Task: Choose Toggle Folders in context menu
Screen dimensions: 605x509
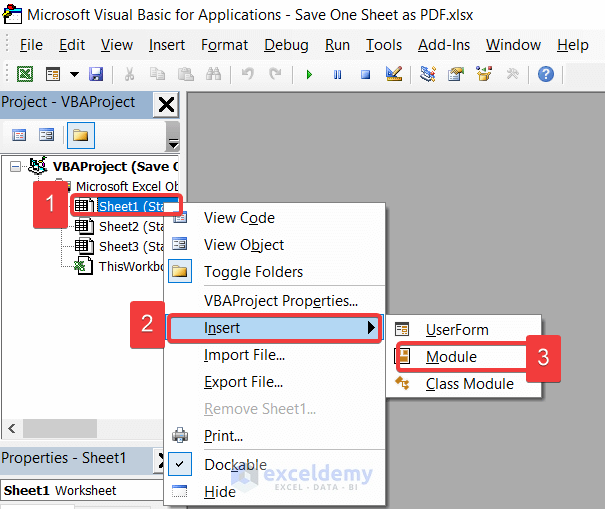Action: pyautogui.click(x=276, y=272)
